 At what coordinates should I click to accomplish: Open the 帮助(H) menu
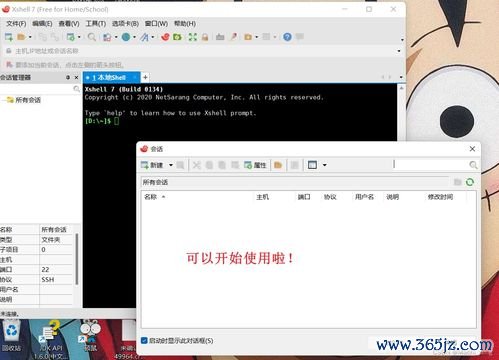[x=185, y=24]
